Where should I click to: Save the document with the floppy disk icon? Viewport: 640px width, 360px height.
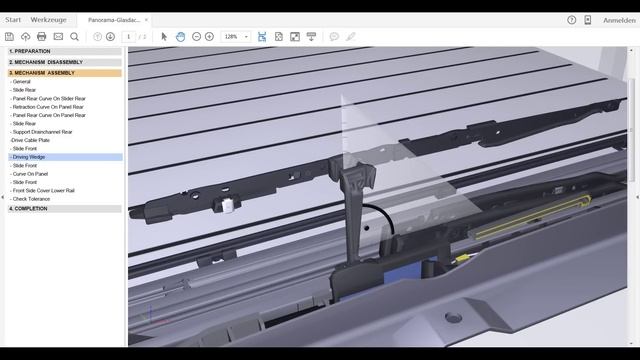[9, 37]
